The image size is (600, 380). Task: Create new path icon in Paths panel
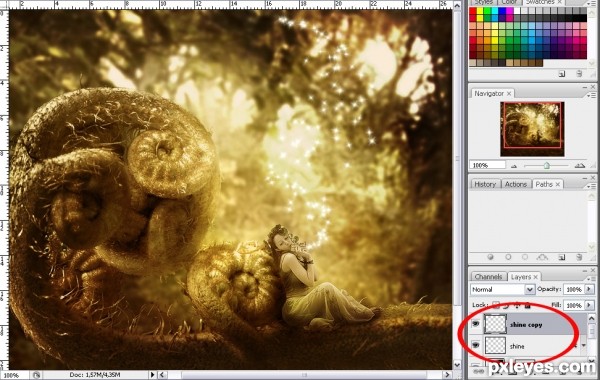[562, 257]
